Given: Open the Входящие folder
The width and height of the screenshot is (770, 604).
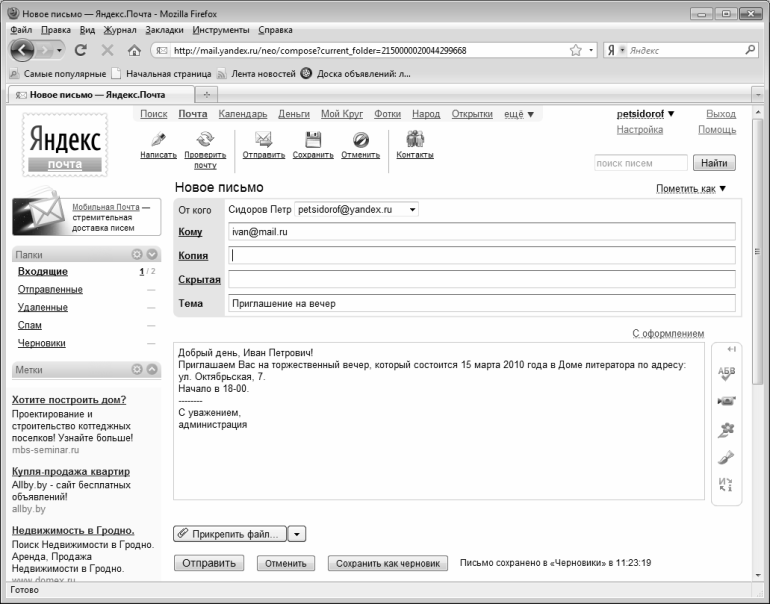Looking at the screenshot, I should click(43, 272).
